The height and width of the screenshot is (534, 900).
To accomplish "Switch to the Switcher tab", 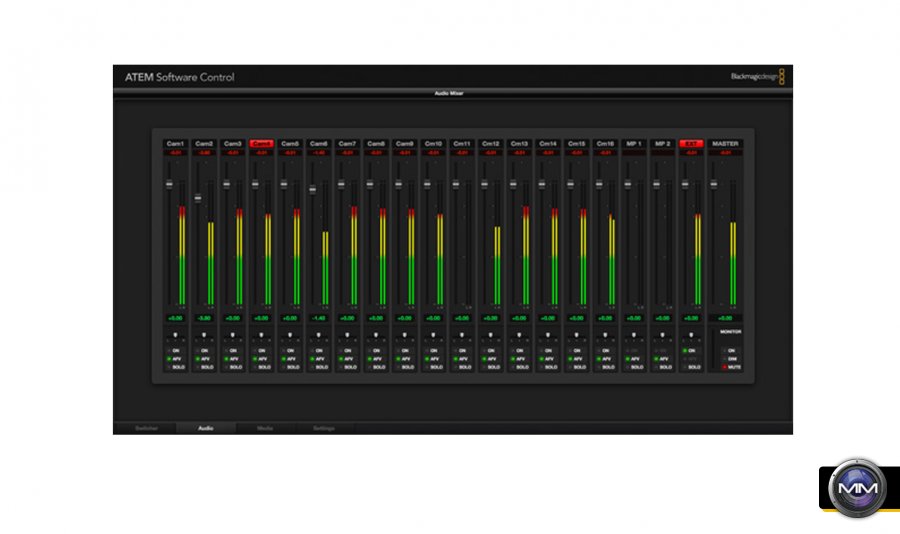I will [147, 428].
